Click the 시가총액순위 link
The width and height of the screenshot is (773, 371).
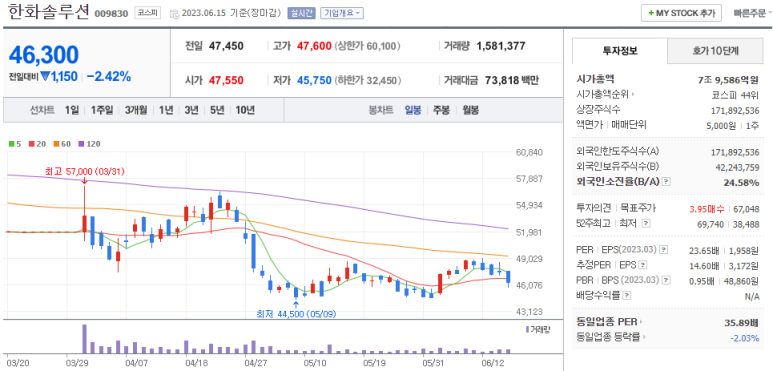tap(603, 95)
